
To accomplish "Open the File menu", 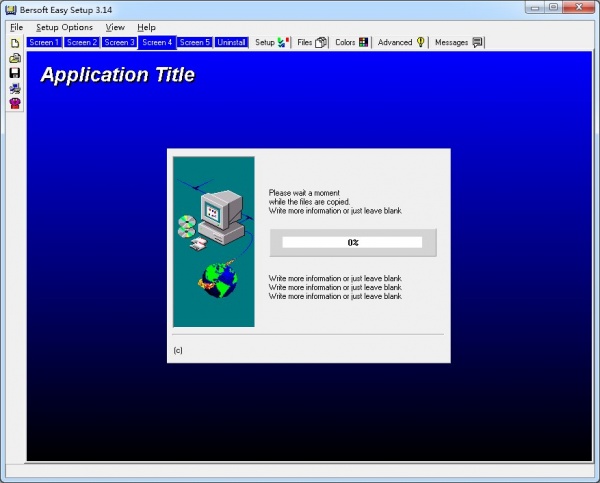I will click(x=16, y=27).
